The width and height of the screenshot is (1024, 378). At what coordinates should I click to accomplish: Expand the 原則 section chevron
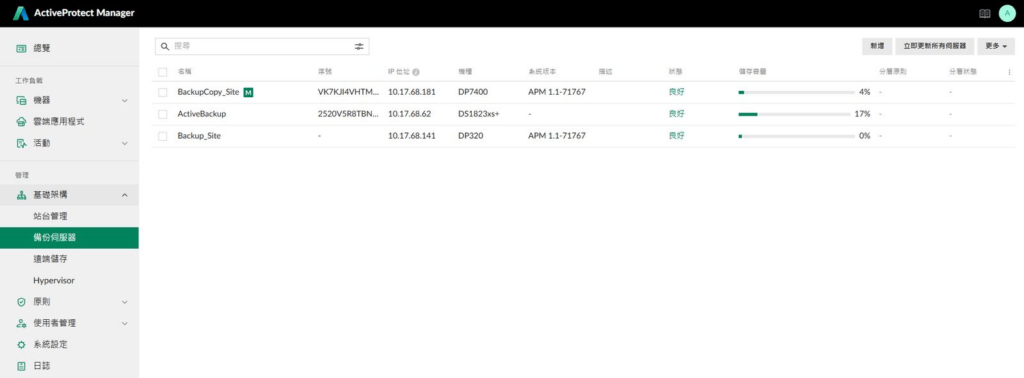coord(125,302)
